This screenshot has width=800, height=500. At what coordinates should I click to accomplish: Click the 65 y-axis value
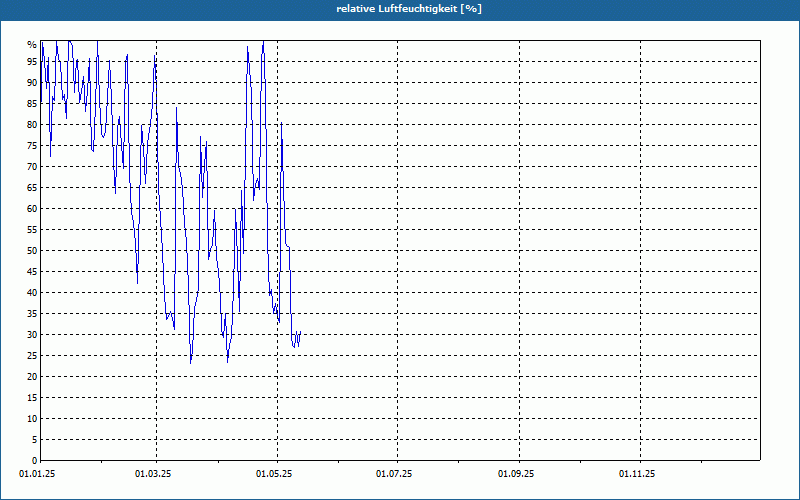pyautogui.click(x=32, y=187)
